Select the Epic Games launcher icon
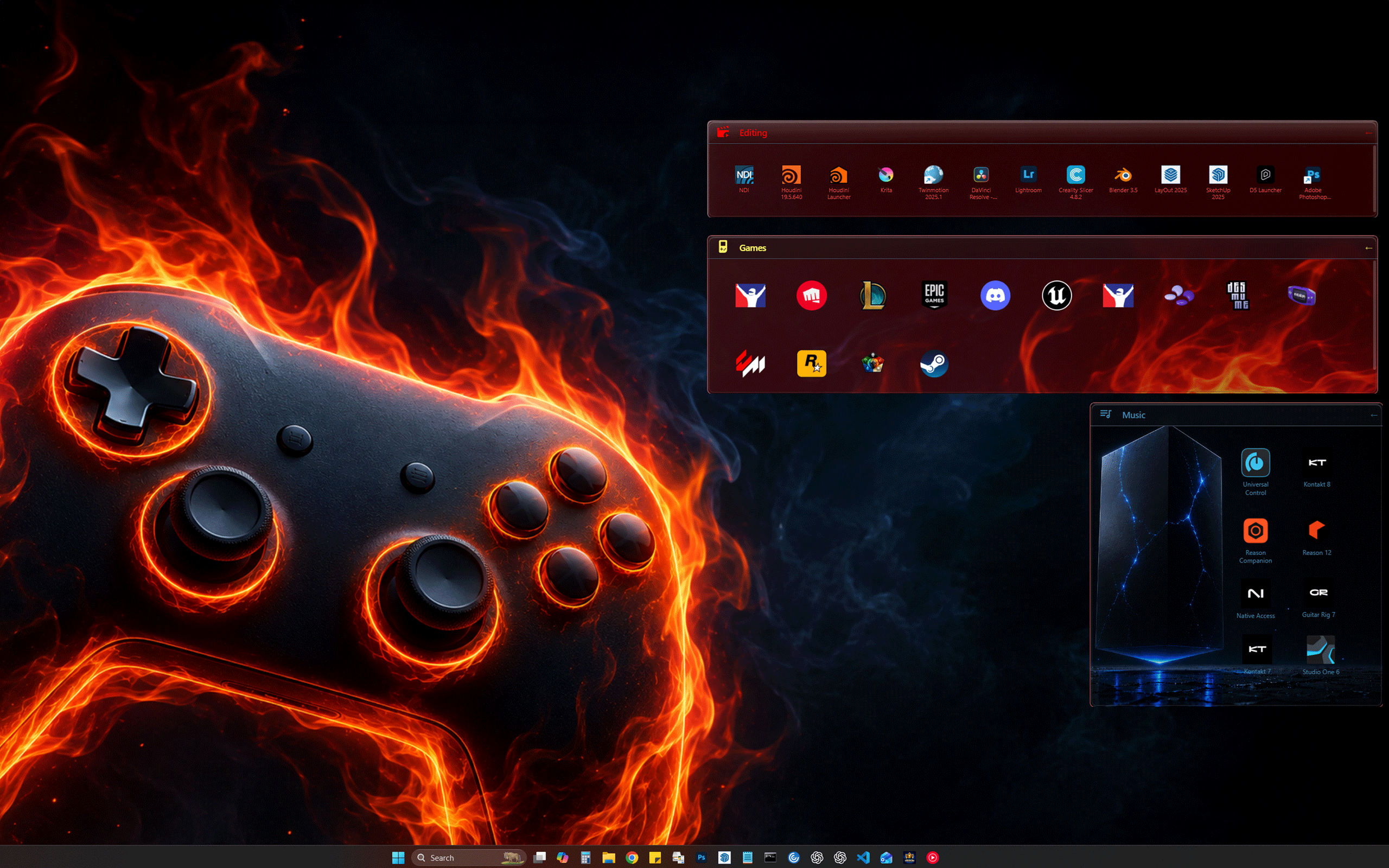 click(934, 296)
